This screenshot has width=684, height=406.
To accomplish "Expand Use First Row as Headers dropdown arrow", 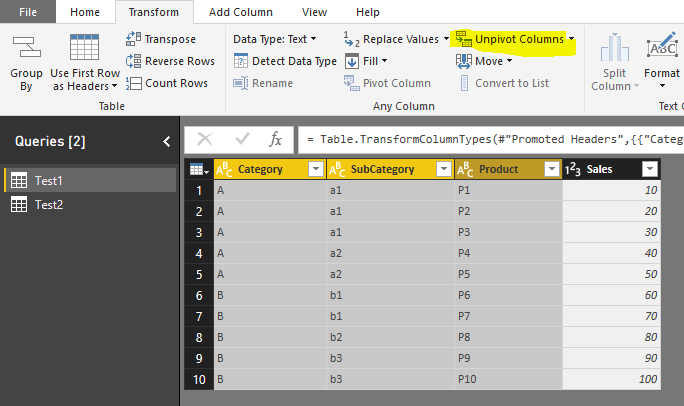I will click(115, 85).
